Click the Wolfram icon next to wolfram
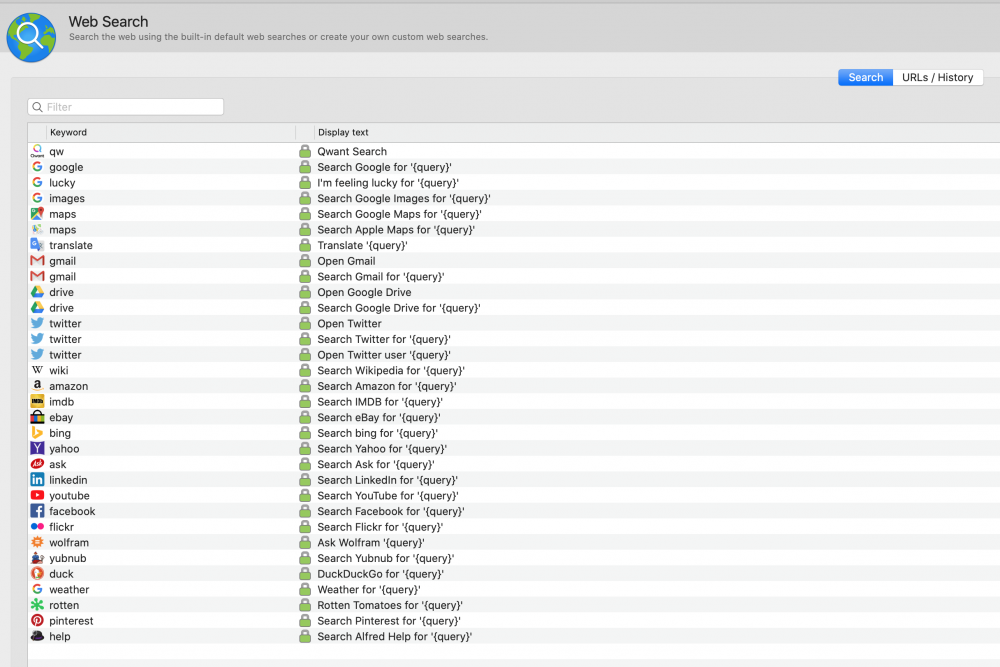The width and height of the screenshot is (1000, 667). click(37, 542)
